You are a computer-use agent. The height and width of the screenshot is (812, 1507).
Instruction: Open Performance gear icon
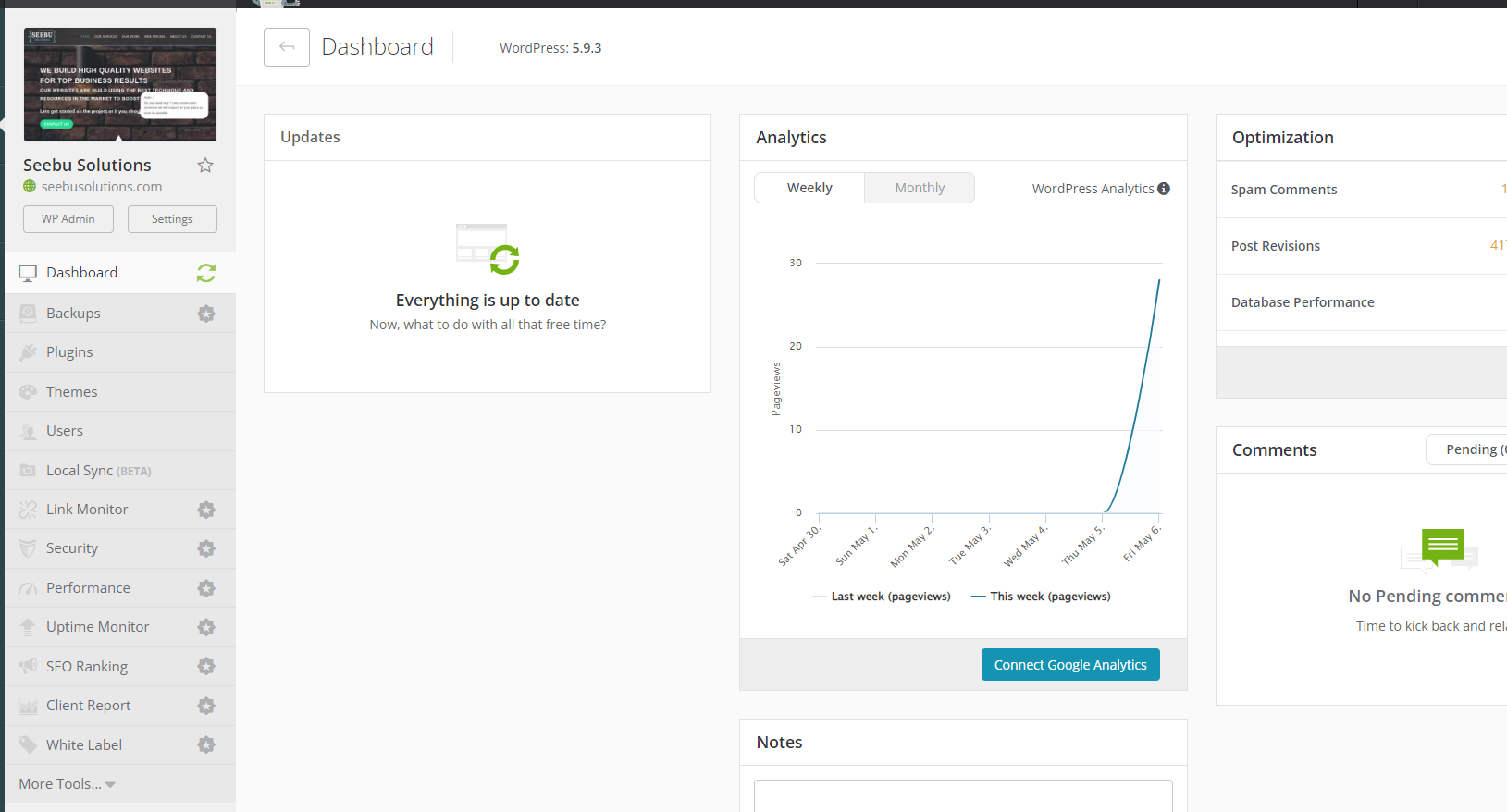(206, 588)
